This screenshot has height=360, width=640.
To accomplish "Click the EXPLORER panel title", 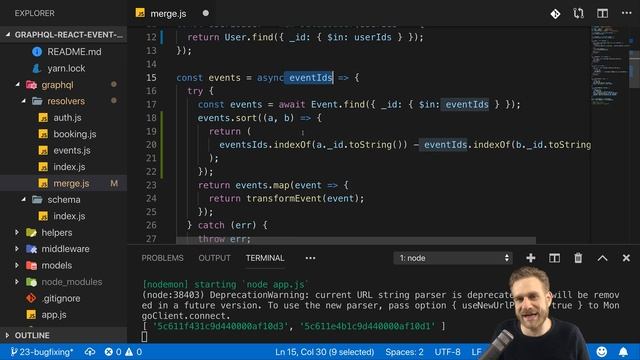I will (35, 13).
